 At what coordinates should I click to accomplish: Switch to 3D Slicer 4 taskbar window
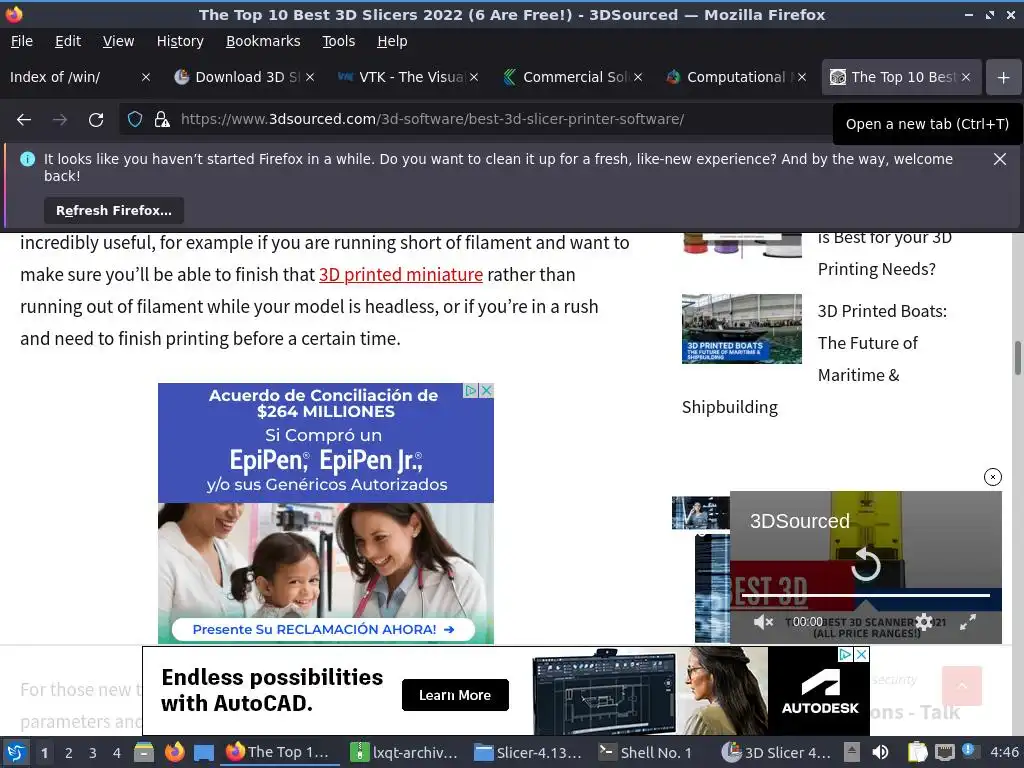(x=777, y=753)
